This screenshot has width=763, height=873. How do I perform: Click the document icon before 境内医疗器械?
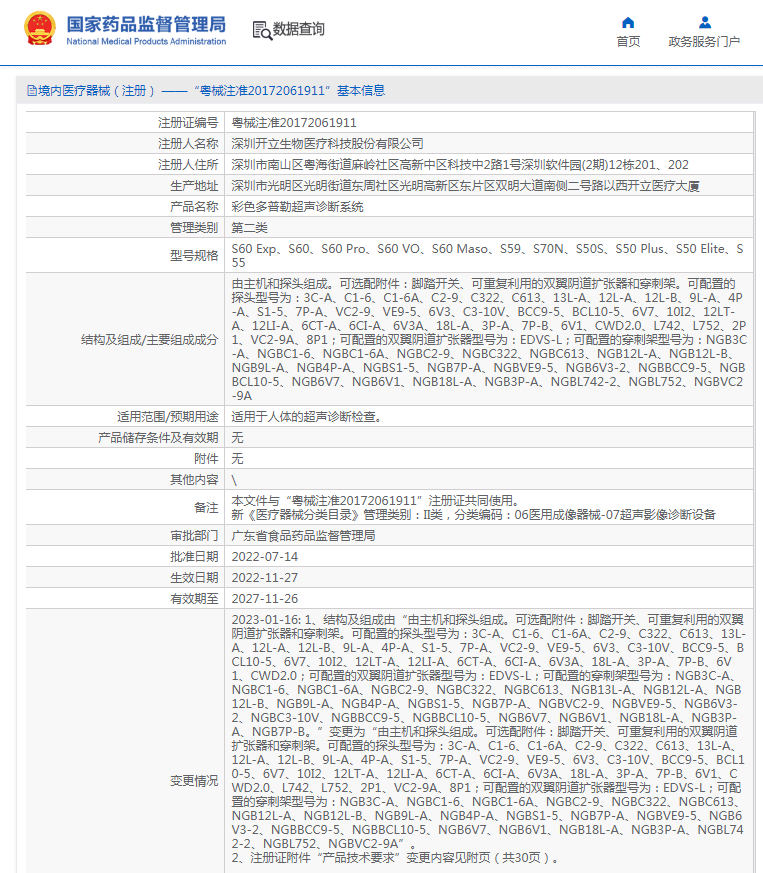click(32, 90)
